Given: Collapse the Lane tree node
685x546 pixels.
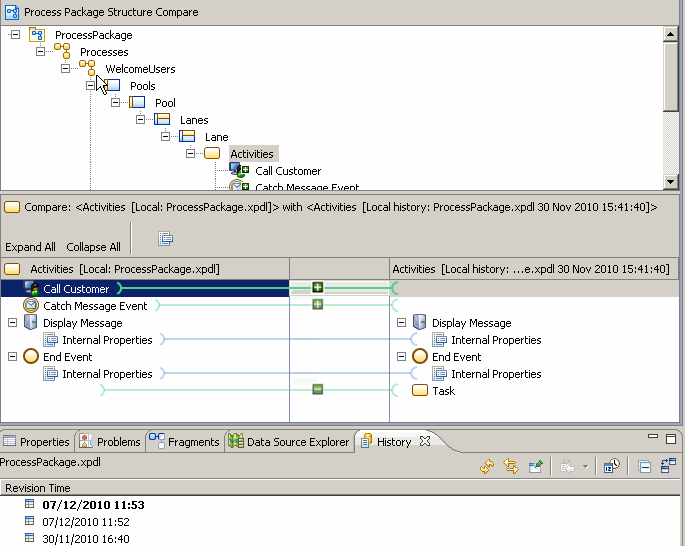Looking at the screenshot, I should pos(165,137).
